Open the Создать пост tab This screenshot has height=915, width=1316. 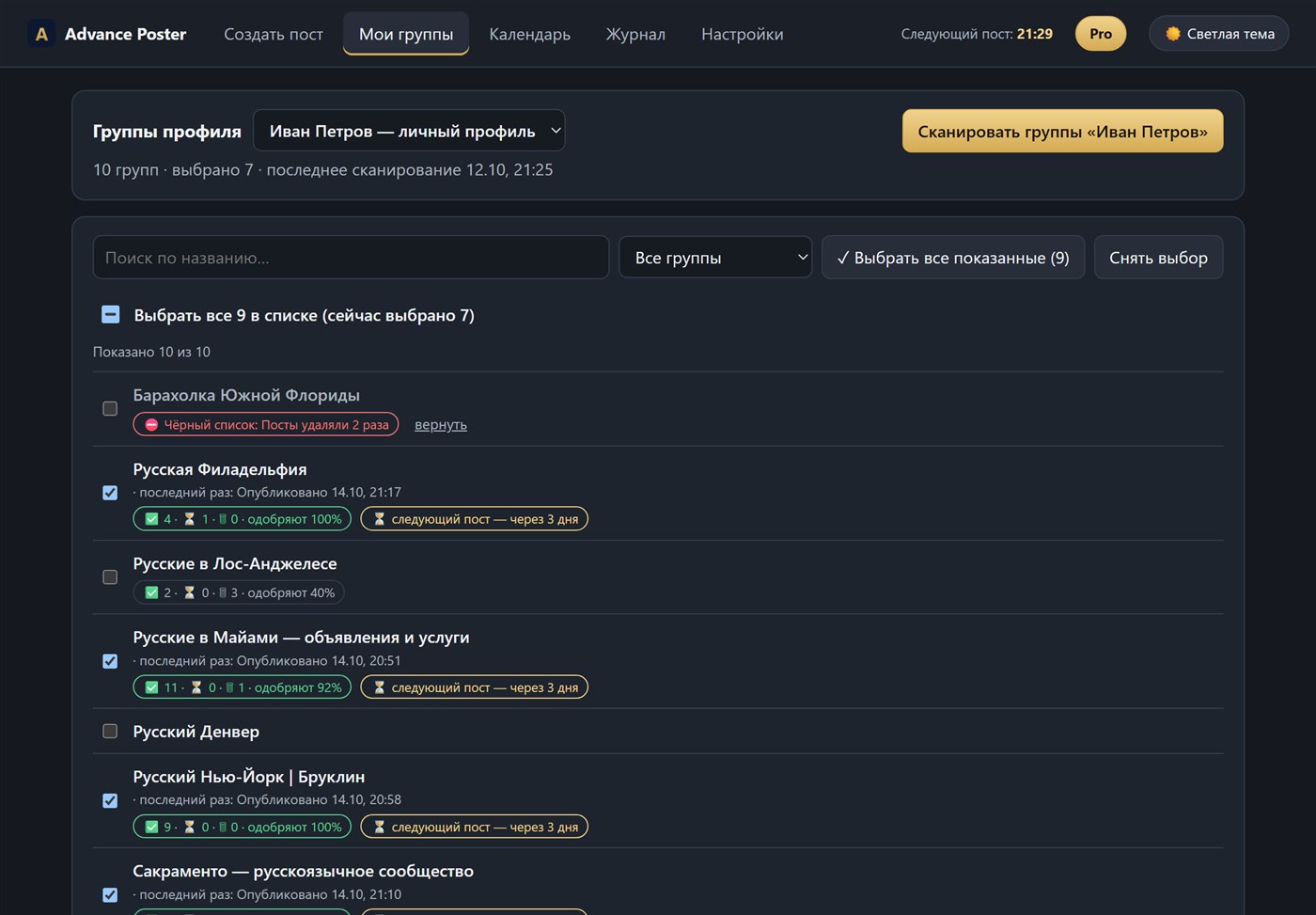[274, 34]
